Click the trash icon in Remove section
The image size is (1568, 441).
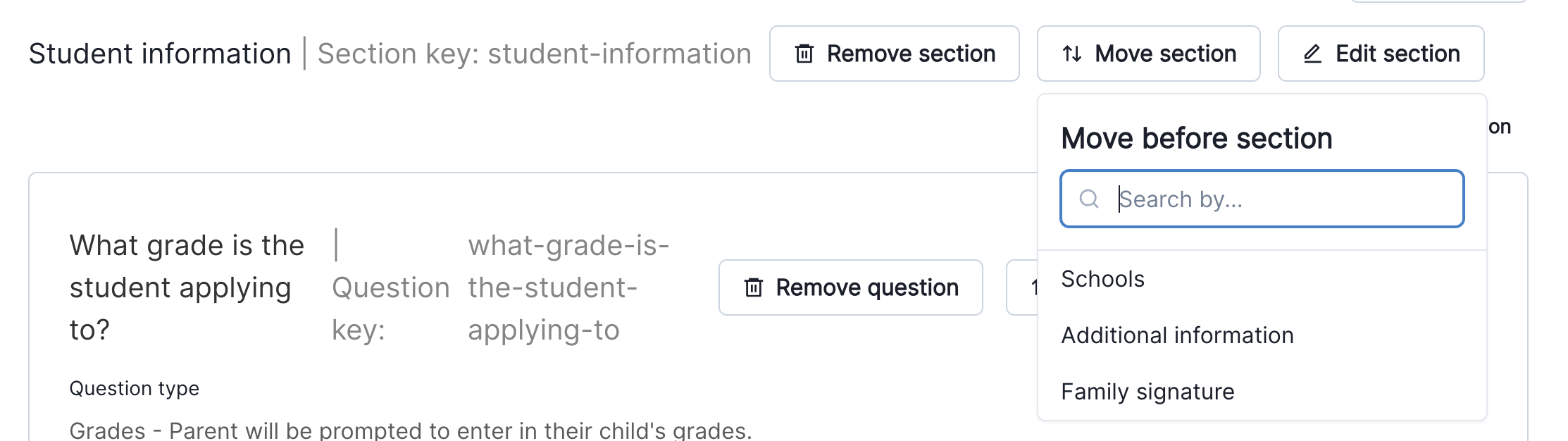pos(804,54)
